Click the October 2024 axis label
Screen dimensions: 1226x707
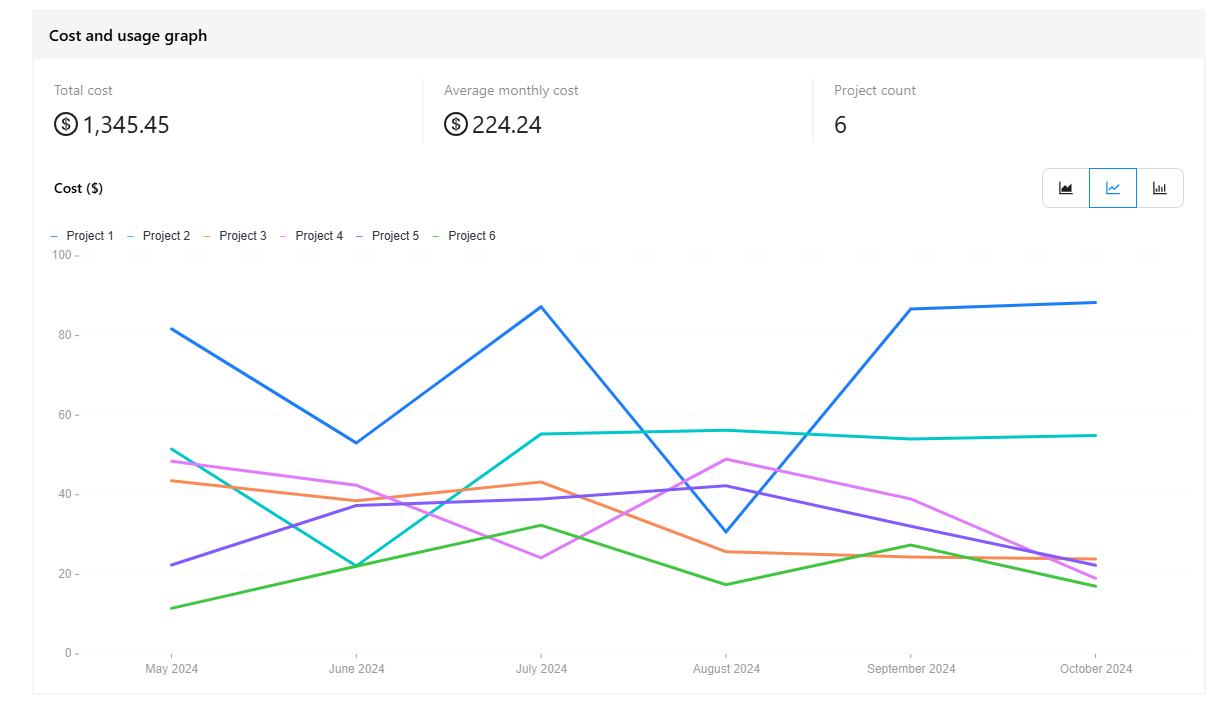point(1096,669)
